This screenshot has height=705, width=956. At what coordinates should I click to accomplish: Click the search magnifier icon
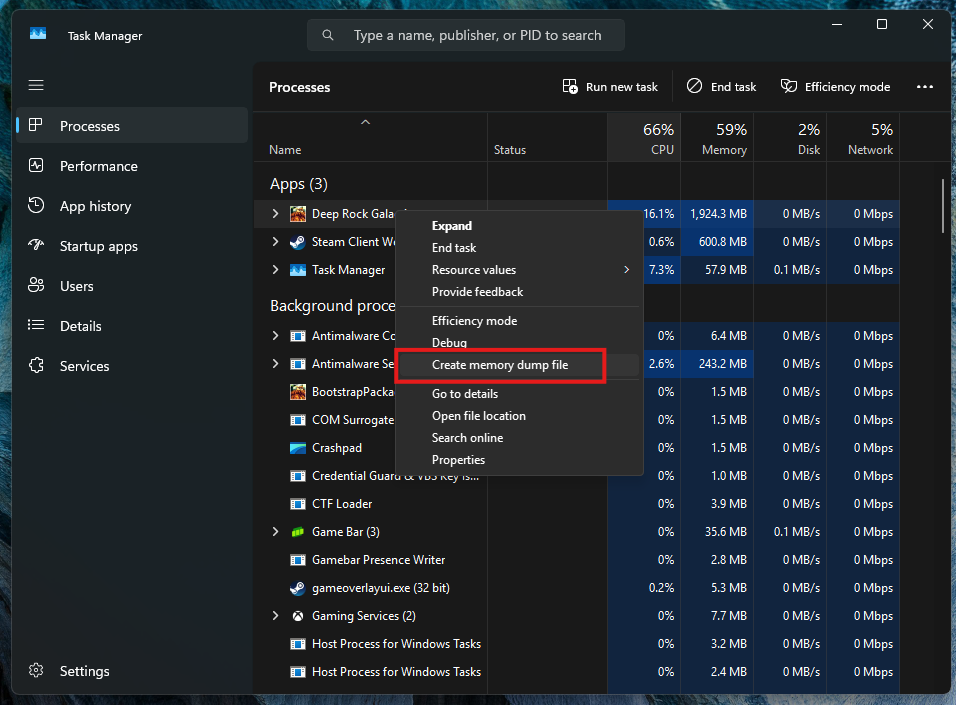point(328,35)
